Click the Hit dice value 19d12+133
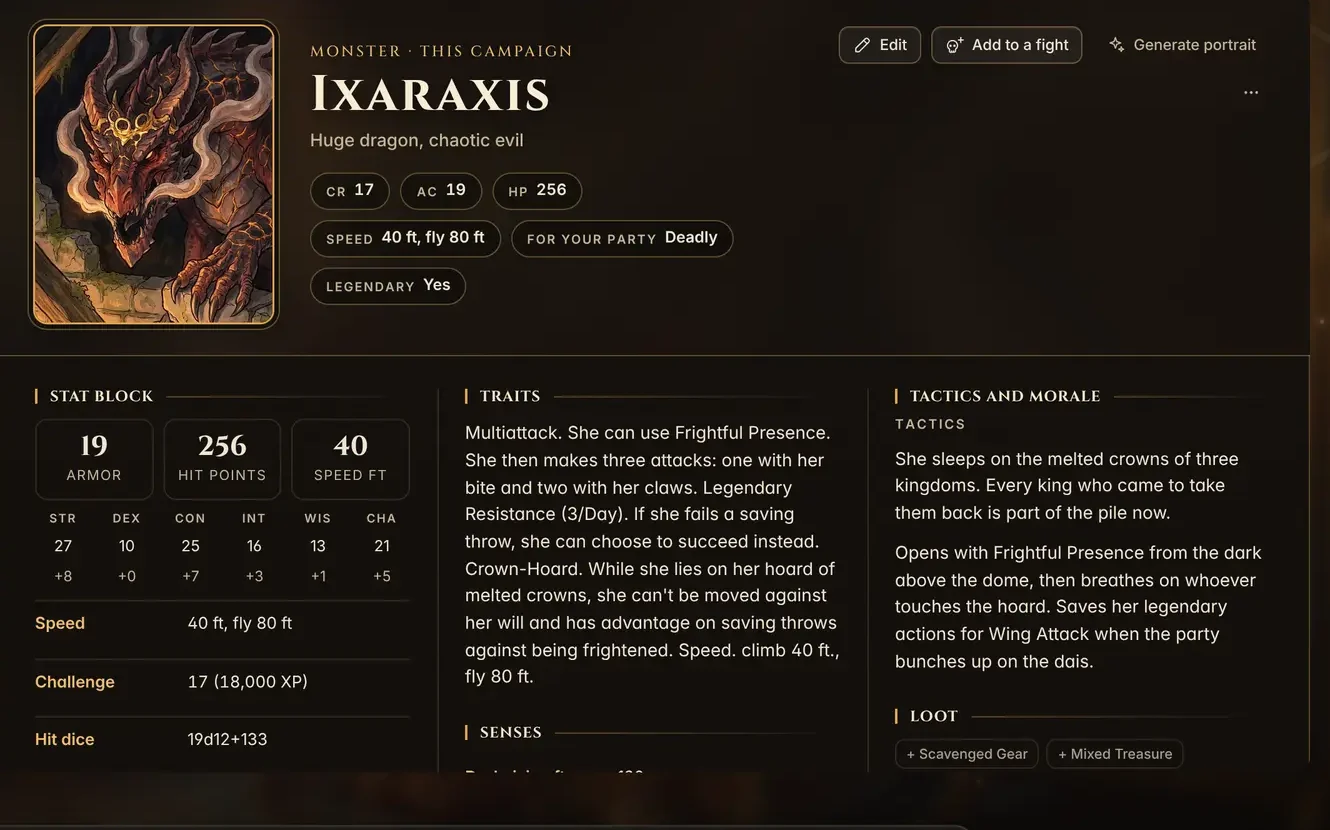Screen dimensions: 1330x830 coord(227,740)
